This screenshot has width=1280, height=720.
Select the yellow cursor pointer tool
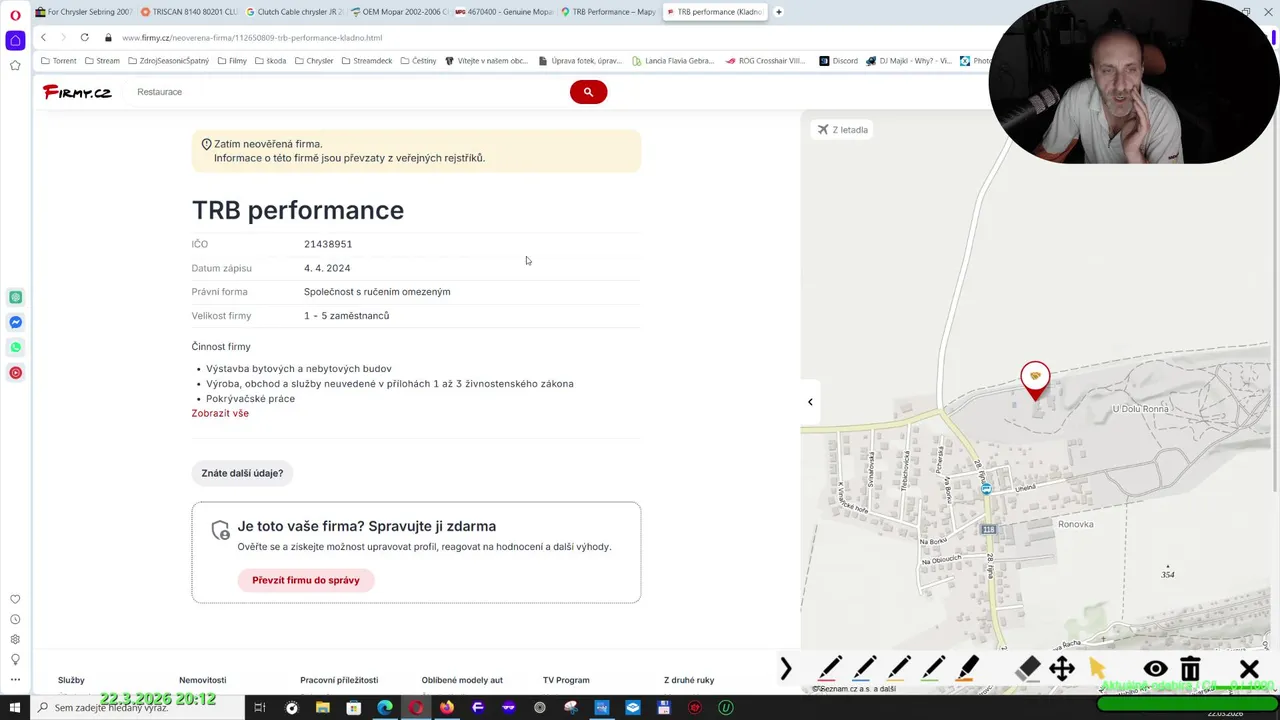1097,668
